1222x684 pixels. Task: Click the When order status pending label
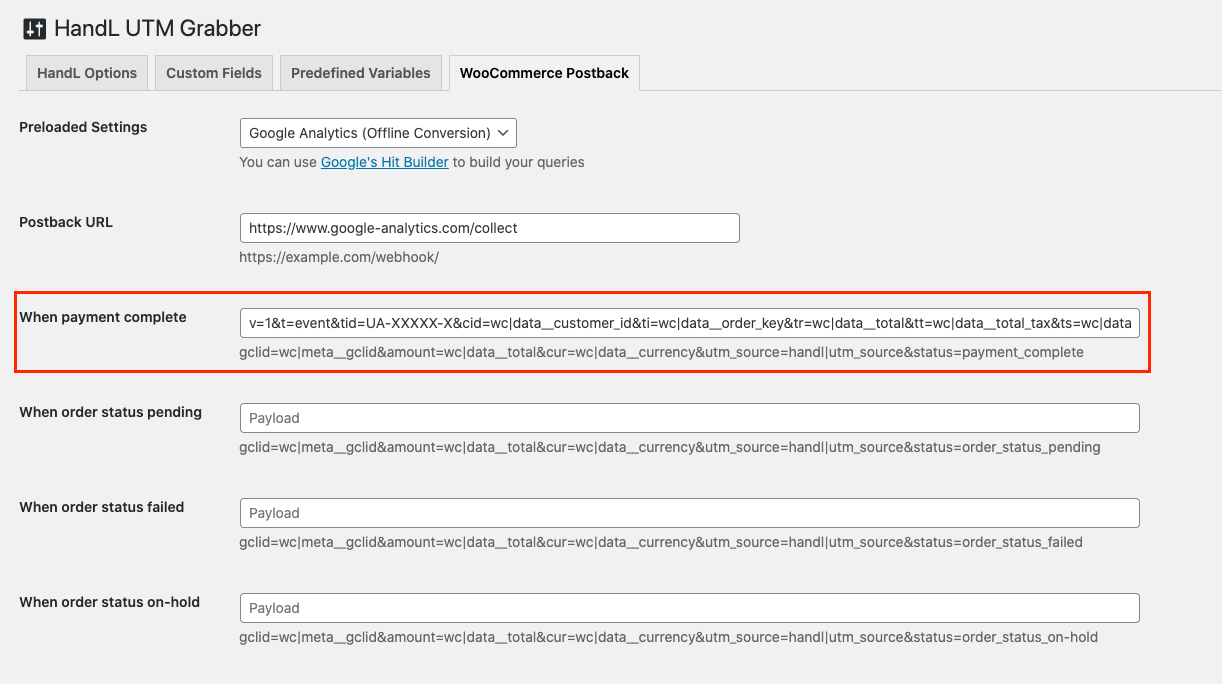click(x=110, y=412)
